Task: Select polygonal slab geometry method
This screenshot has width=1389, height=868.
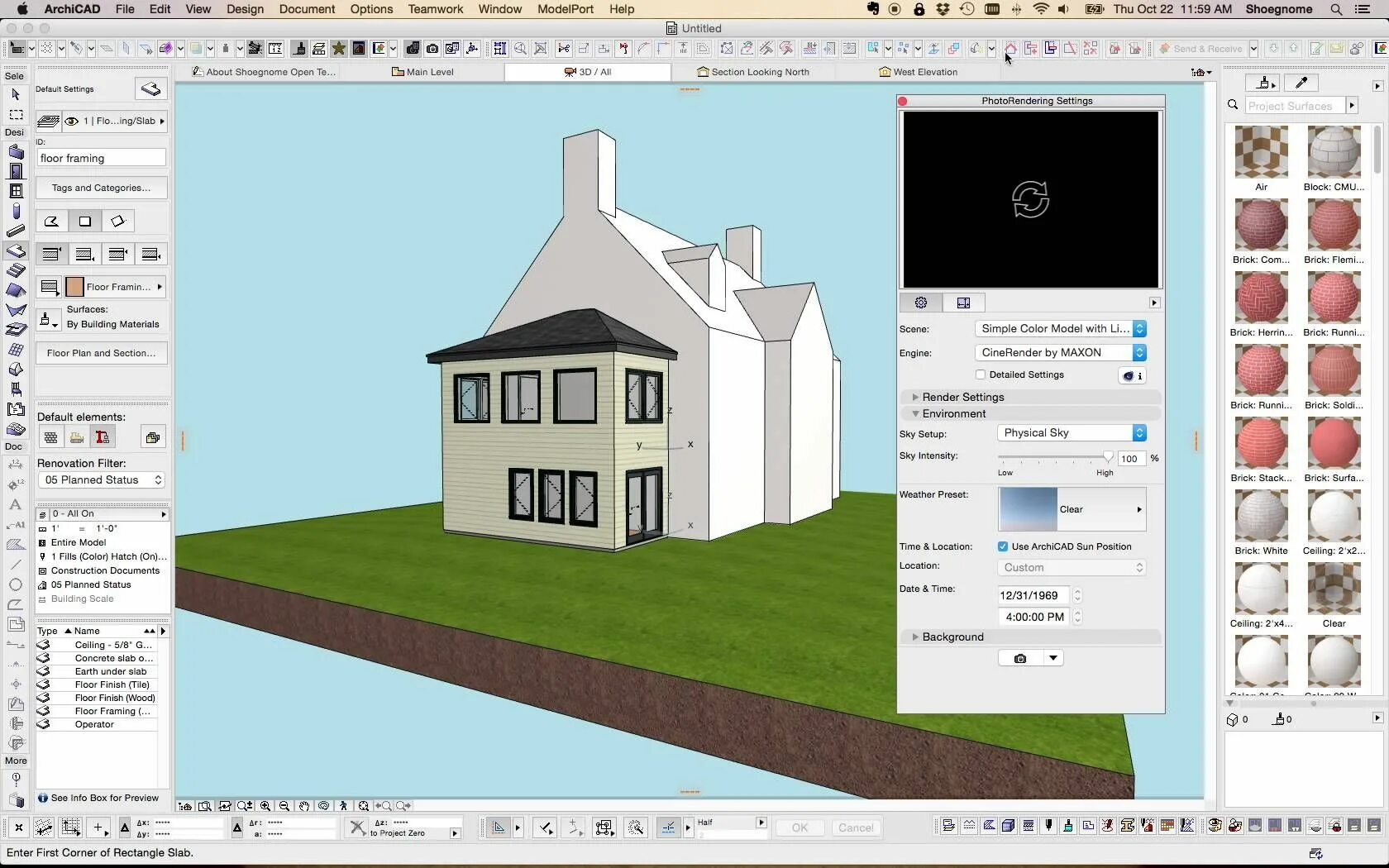Action: click(51, 222)
